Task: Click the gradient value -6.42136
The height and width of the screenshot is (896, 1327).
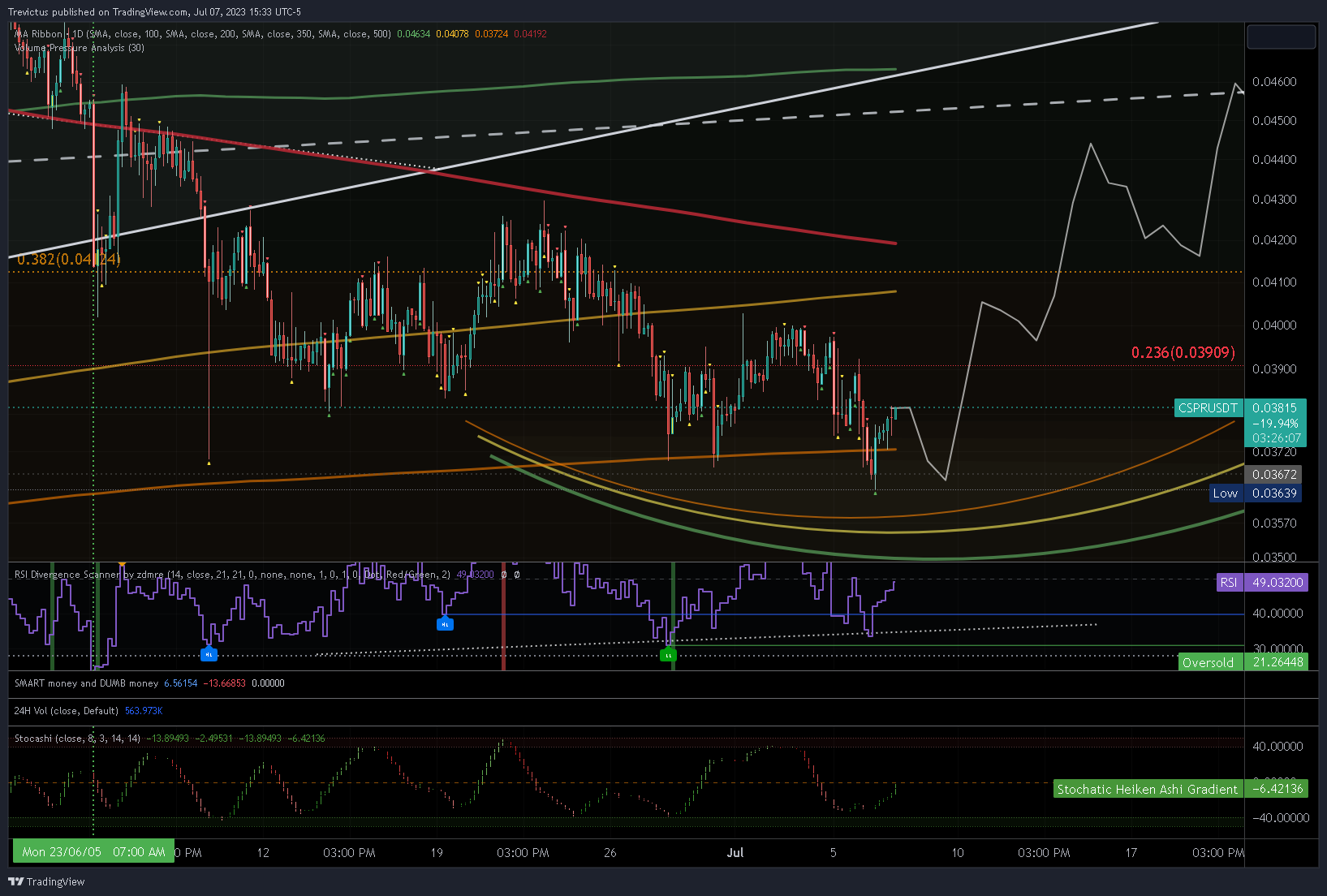Action: tap(1277, 789)
